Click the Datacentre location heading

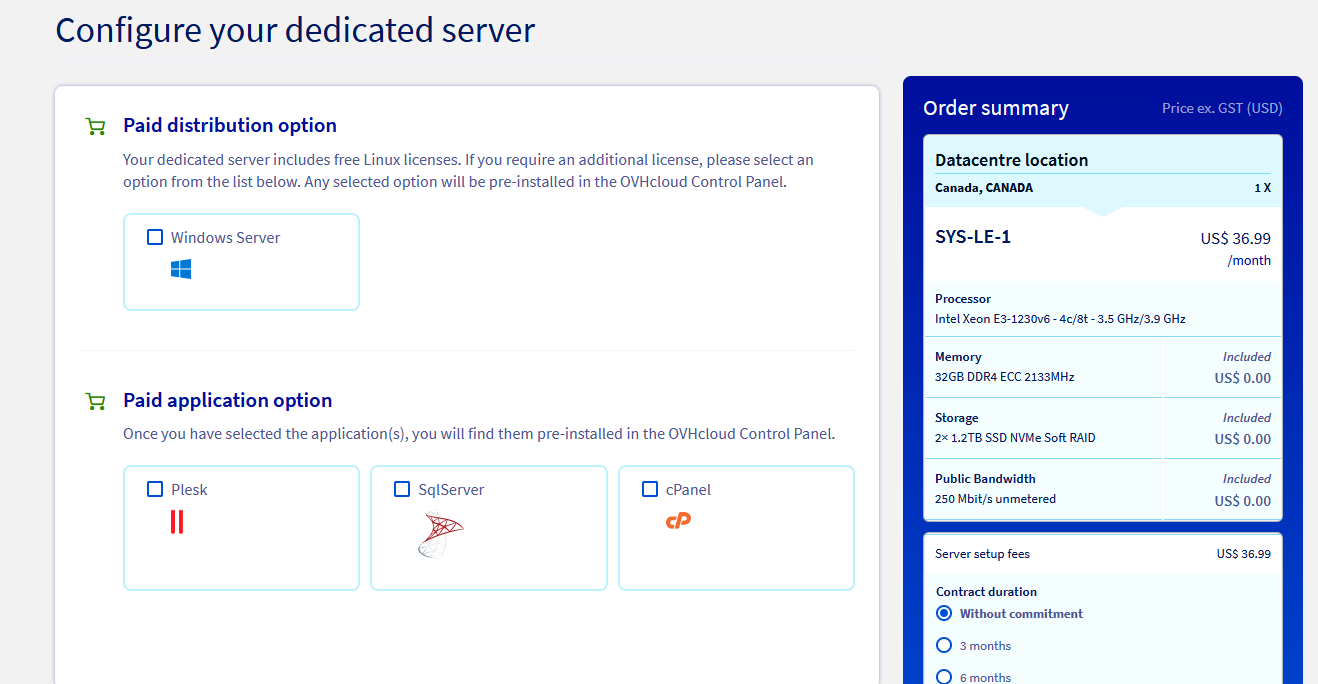[x=1011, y=160]
